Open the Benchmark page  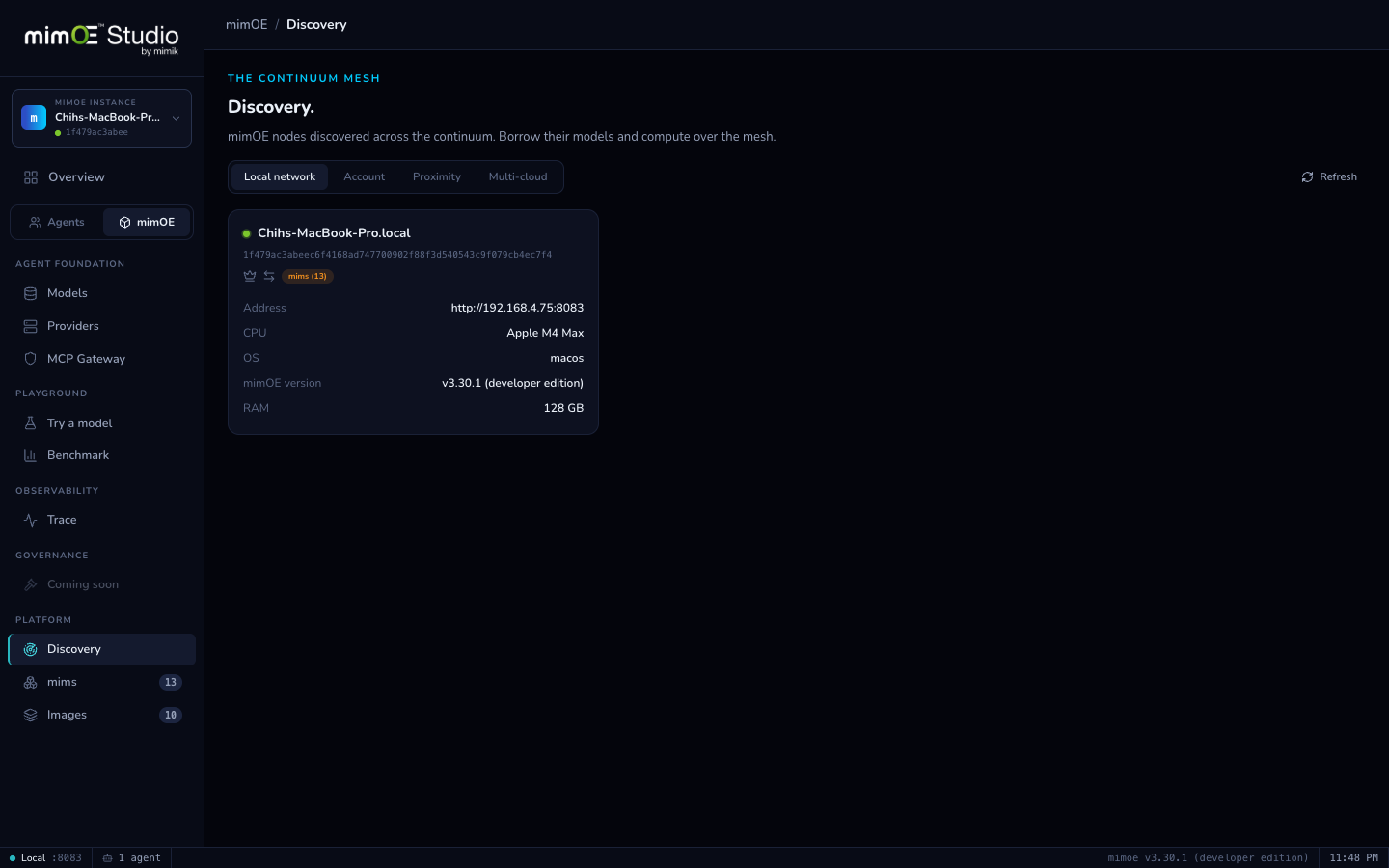tap(101, 455)
